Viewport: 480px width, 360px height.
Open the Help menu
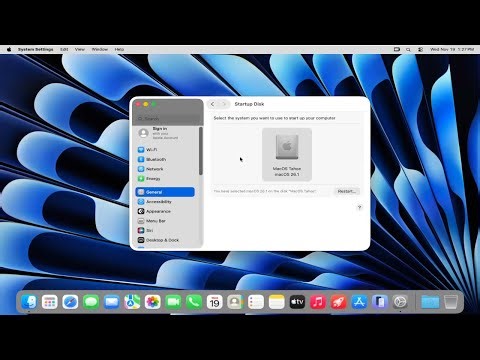click(119, 49)
